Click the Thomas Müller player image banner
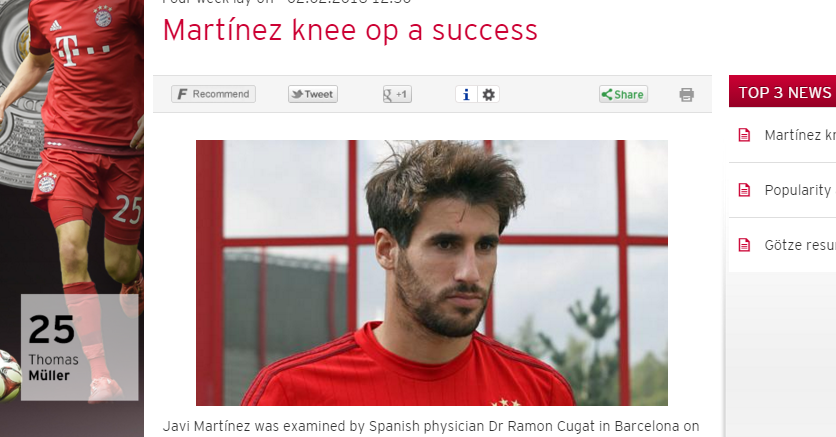 point(71,218)
